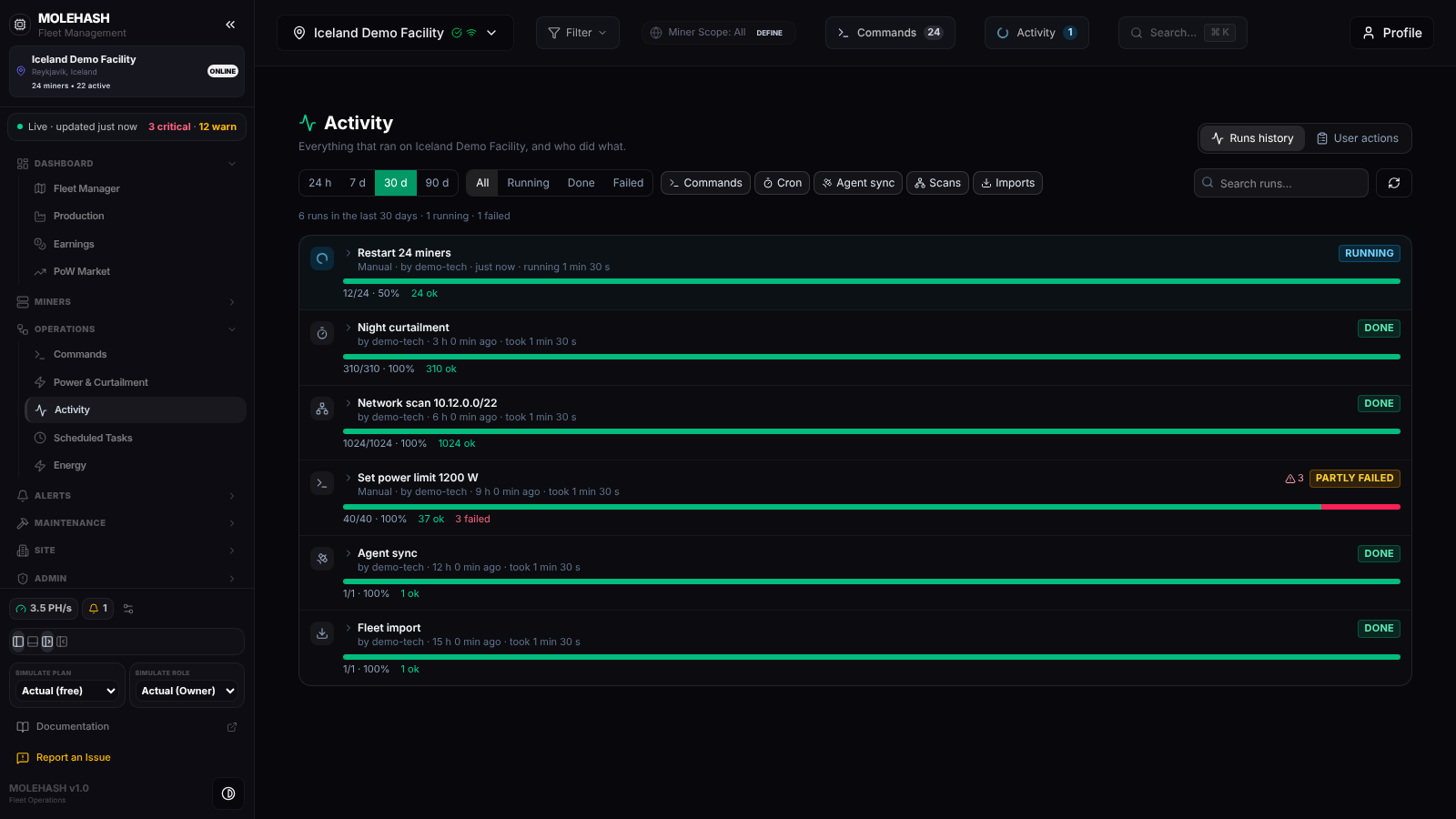Toggle the bottom panel layout icon
The width and height of the screenshot is (1456, 819).
coord(33,642)
